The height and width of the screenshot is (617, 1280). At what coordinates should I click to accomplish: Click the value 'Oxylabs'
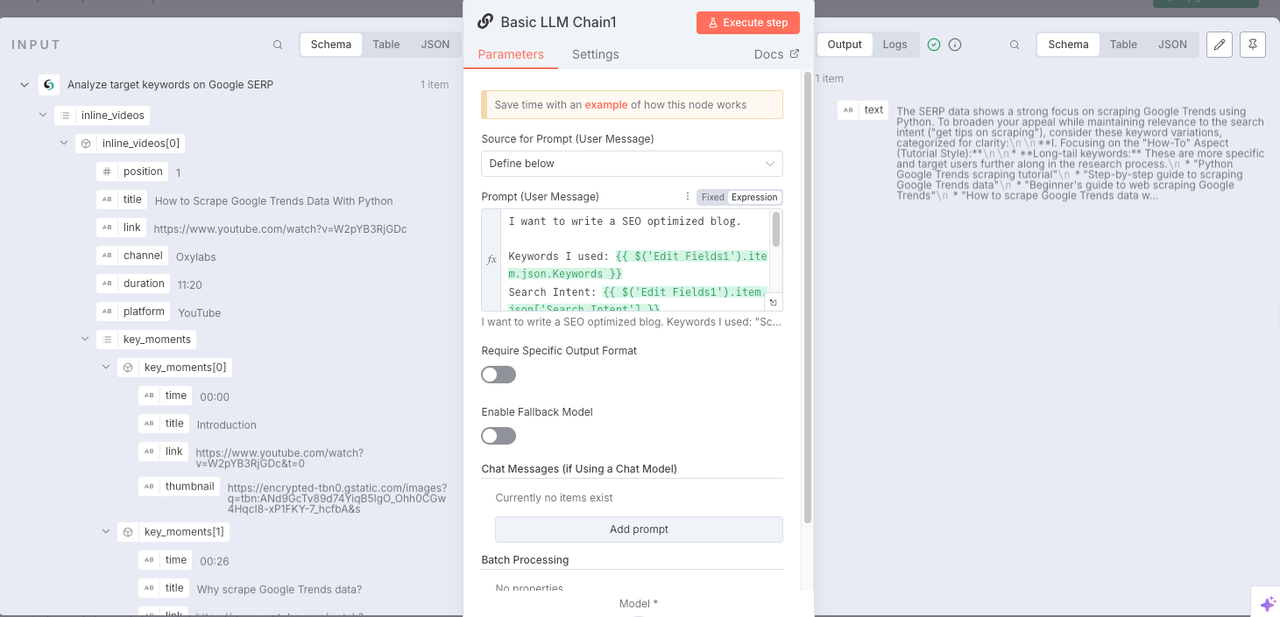point(196,257)
